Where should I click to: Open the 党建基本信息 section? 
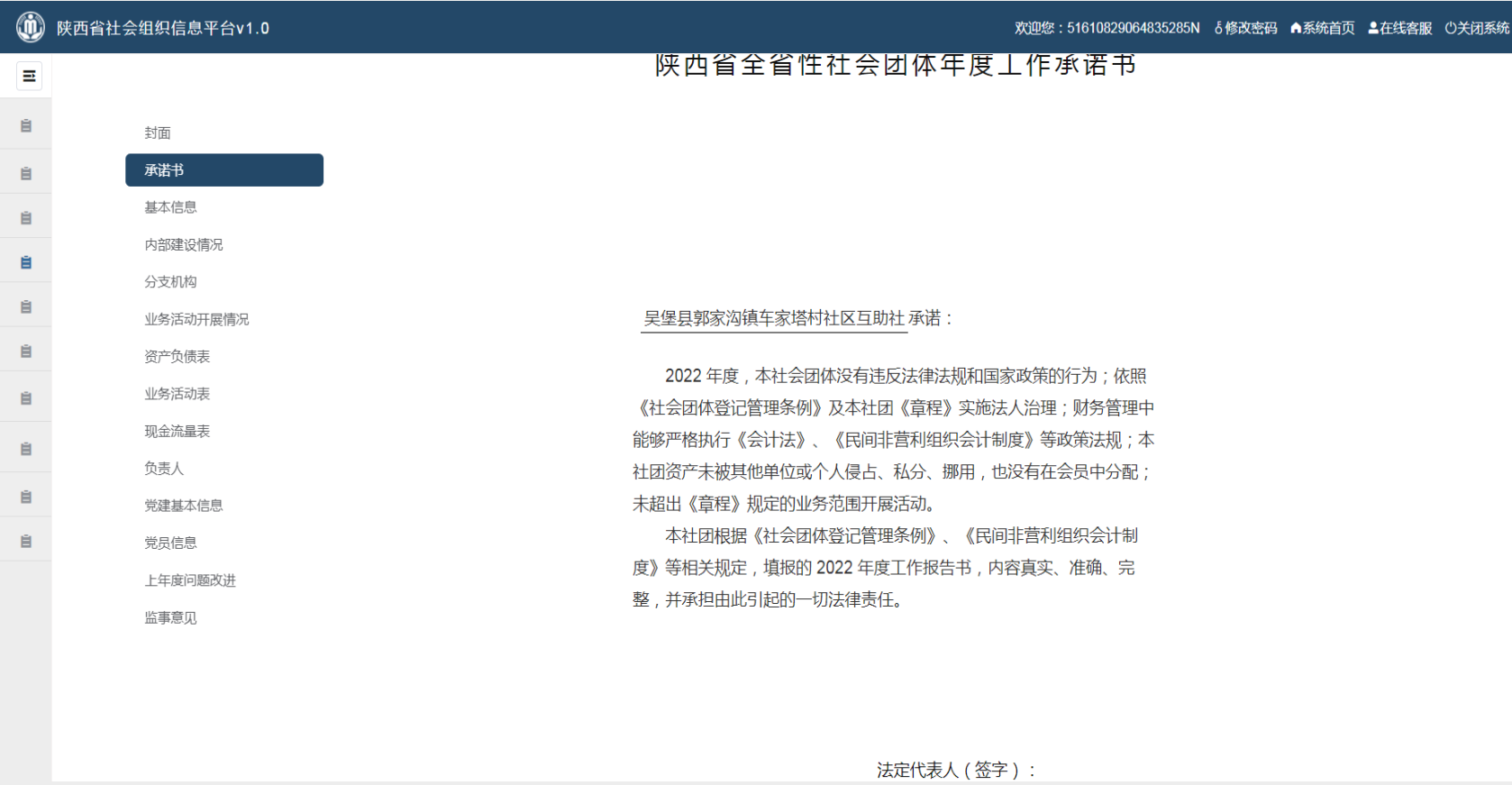coord(184,506)
